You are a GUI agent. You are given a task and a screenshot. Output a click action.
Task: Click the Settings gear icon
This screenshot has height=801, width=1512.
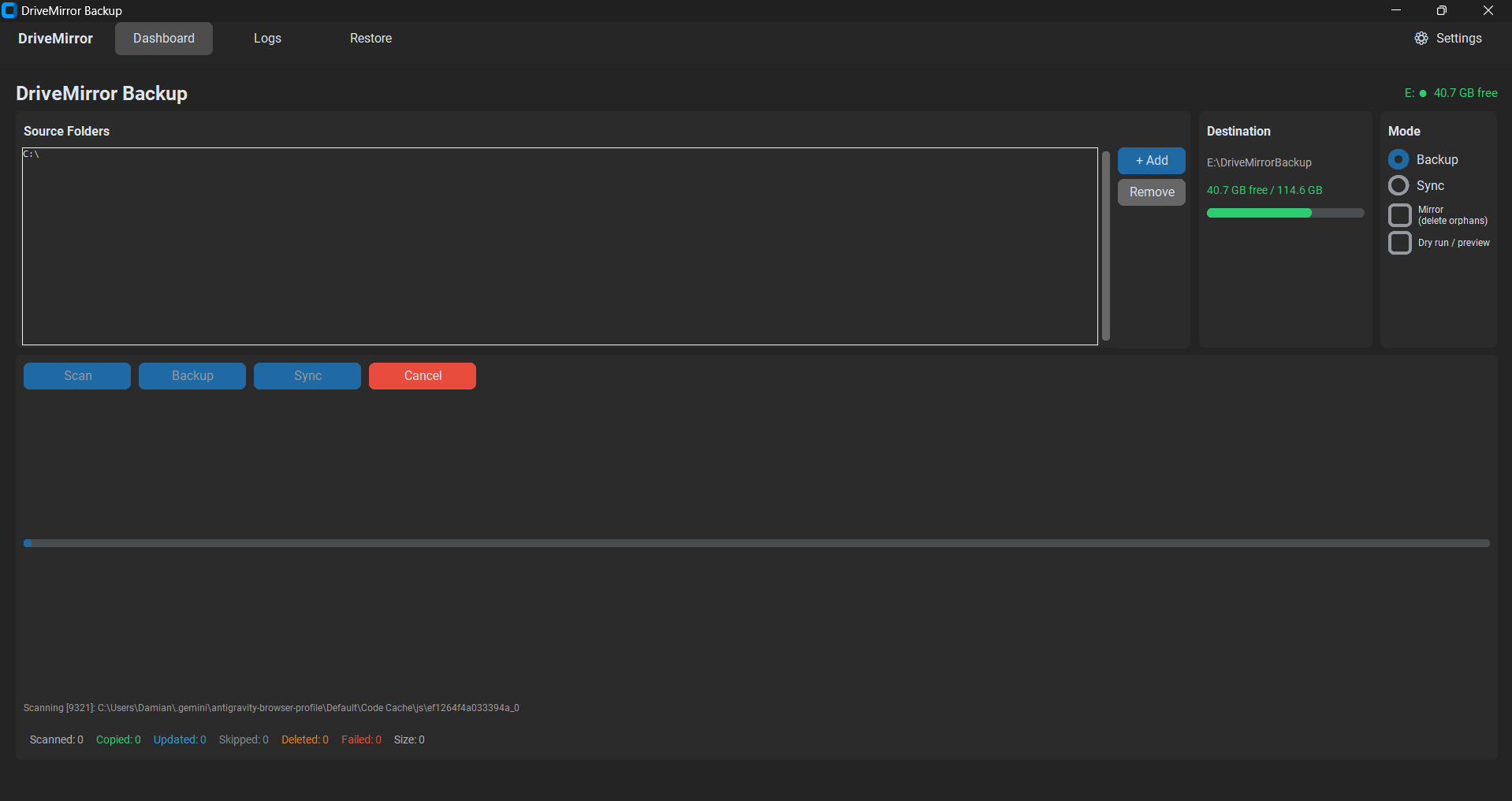point(1421,39)
